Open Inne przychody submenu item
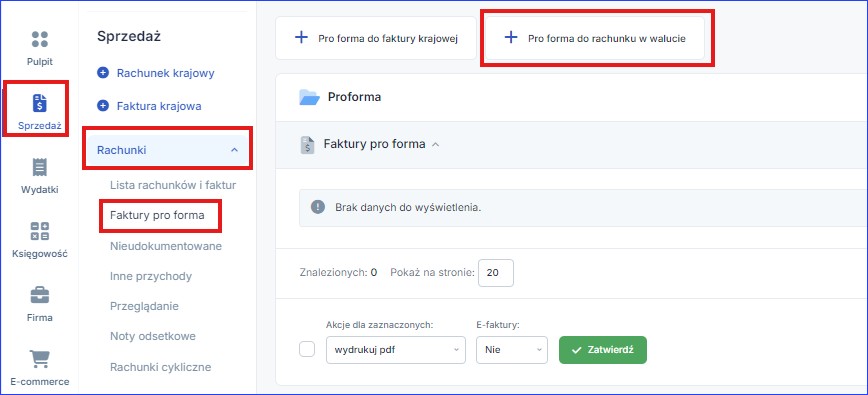The image size is (868, 395). tap(151, 276)
